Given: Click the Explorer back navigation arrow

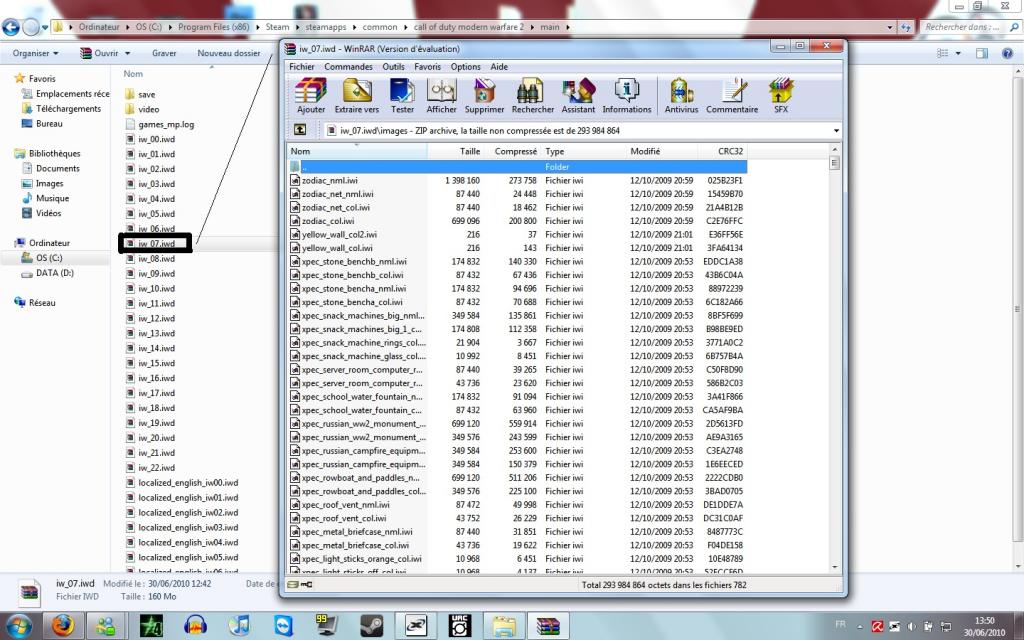Looking at the screenshot, I should click(x=10, y=27).
